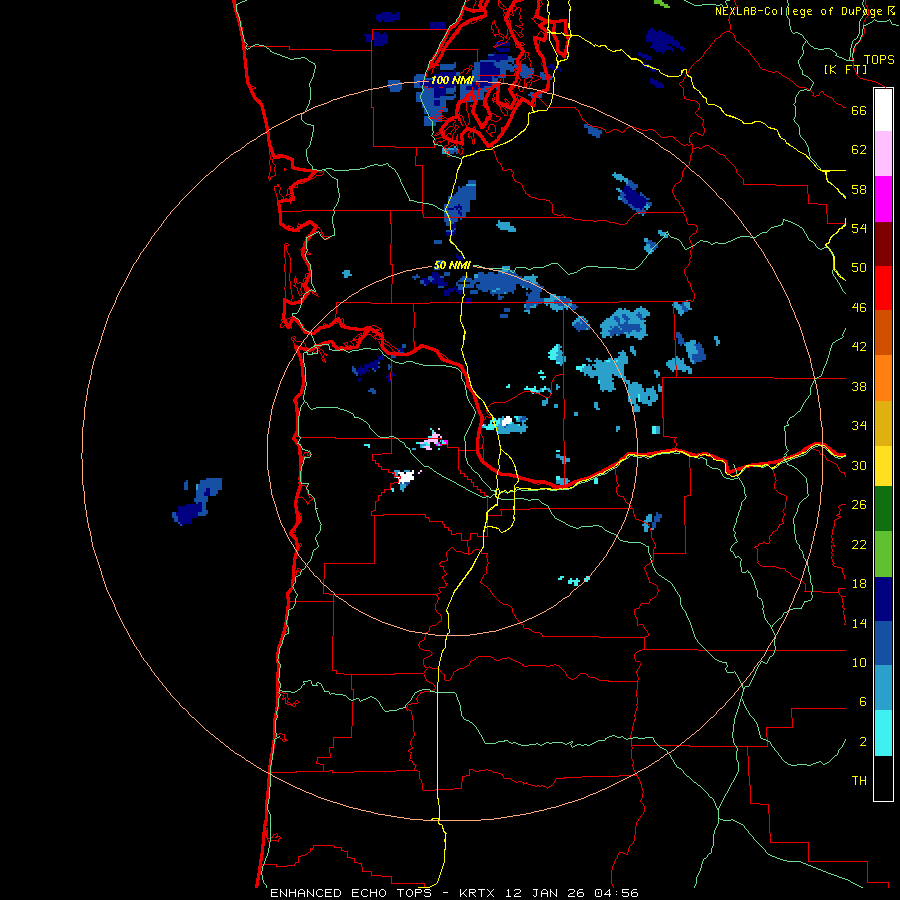Click the gold 34 kft legend swatch
Screen dimensions: 900x900
coord(883,422)
